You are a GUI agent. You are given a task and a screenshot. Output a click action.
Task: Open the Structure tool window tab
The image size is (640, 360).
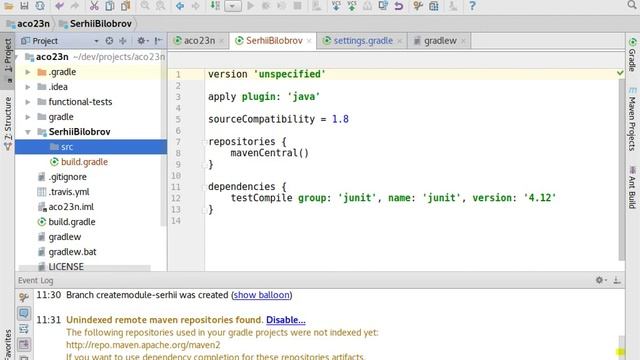tap(8, 123)
